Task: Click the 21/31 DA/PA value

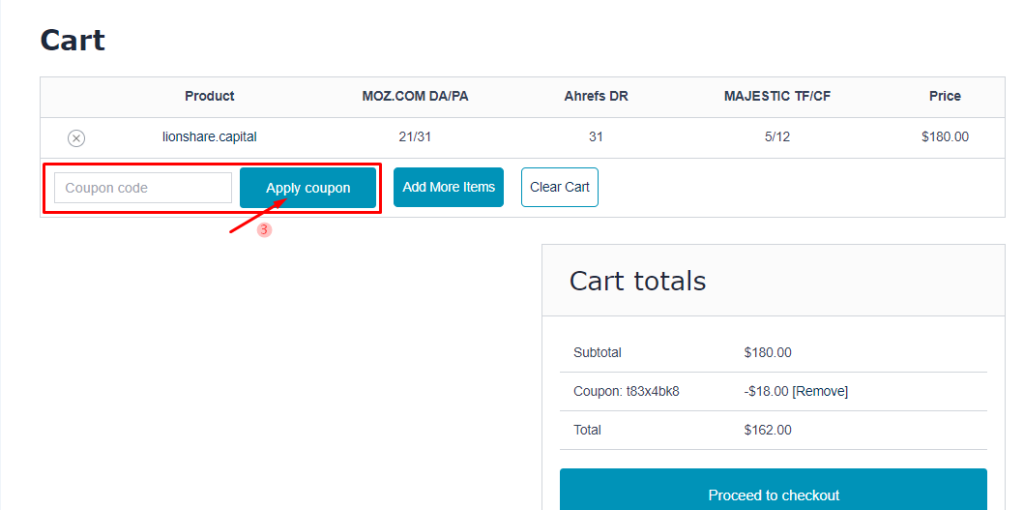Action: pos(415,137)
